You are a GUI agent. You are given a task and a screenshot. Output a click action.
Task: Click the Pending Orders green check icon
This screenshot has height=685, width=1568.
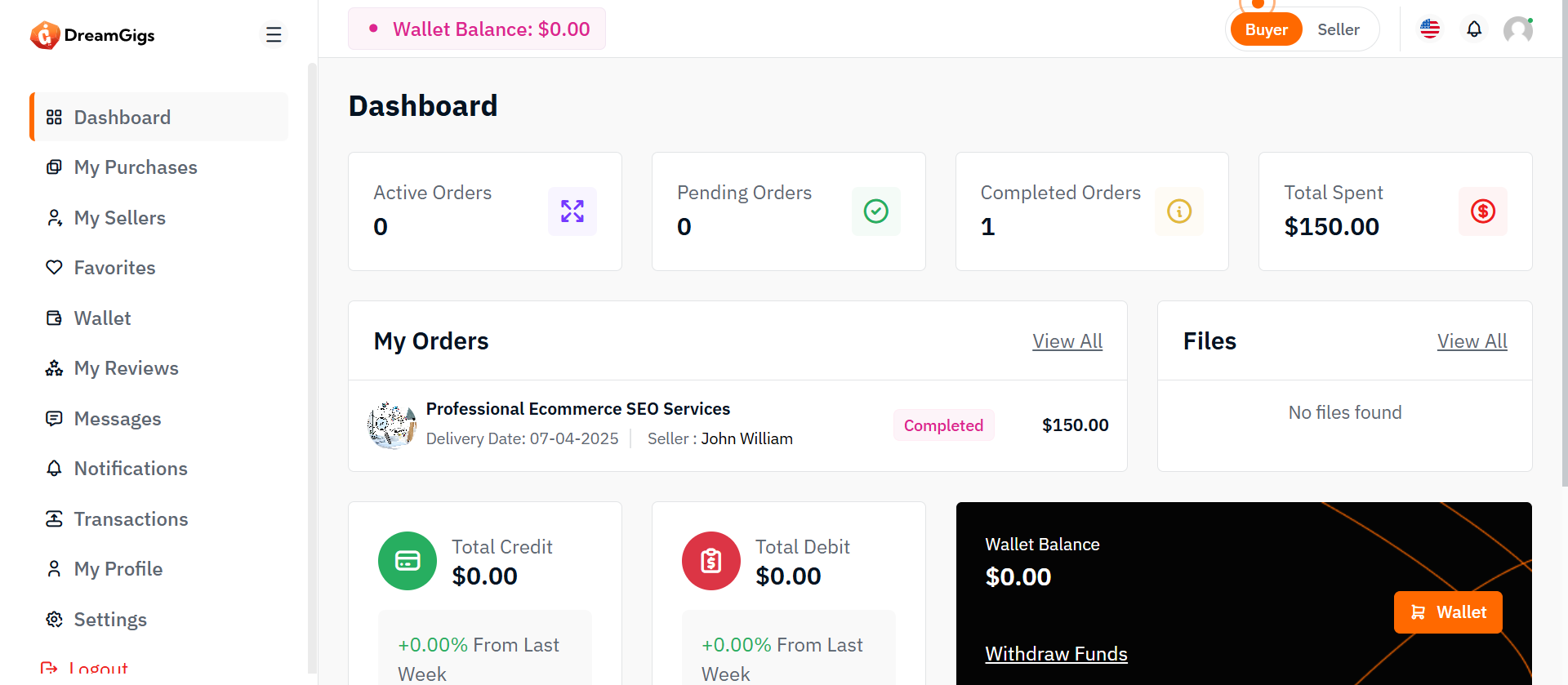coord(875,211)
